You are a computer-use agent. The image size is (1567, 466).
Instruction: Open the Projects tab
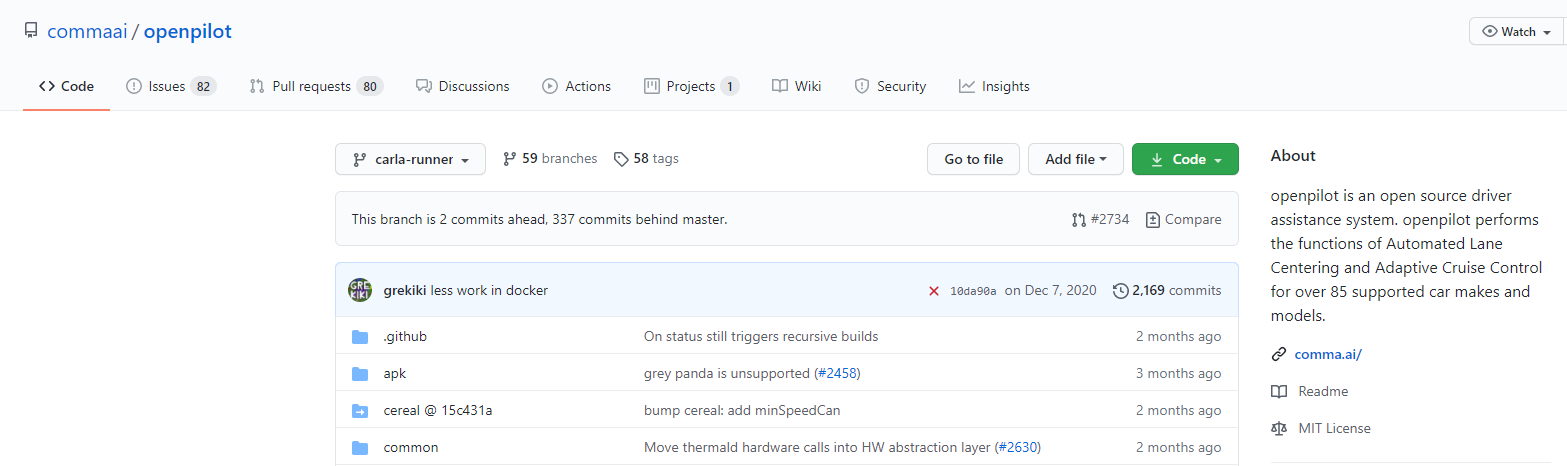[x=691, y=86]
